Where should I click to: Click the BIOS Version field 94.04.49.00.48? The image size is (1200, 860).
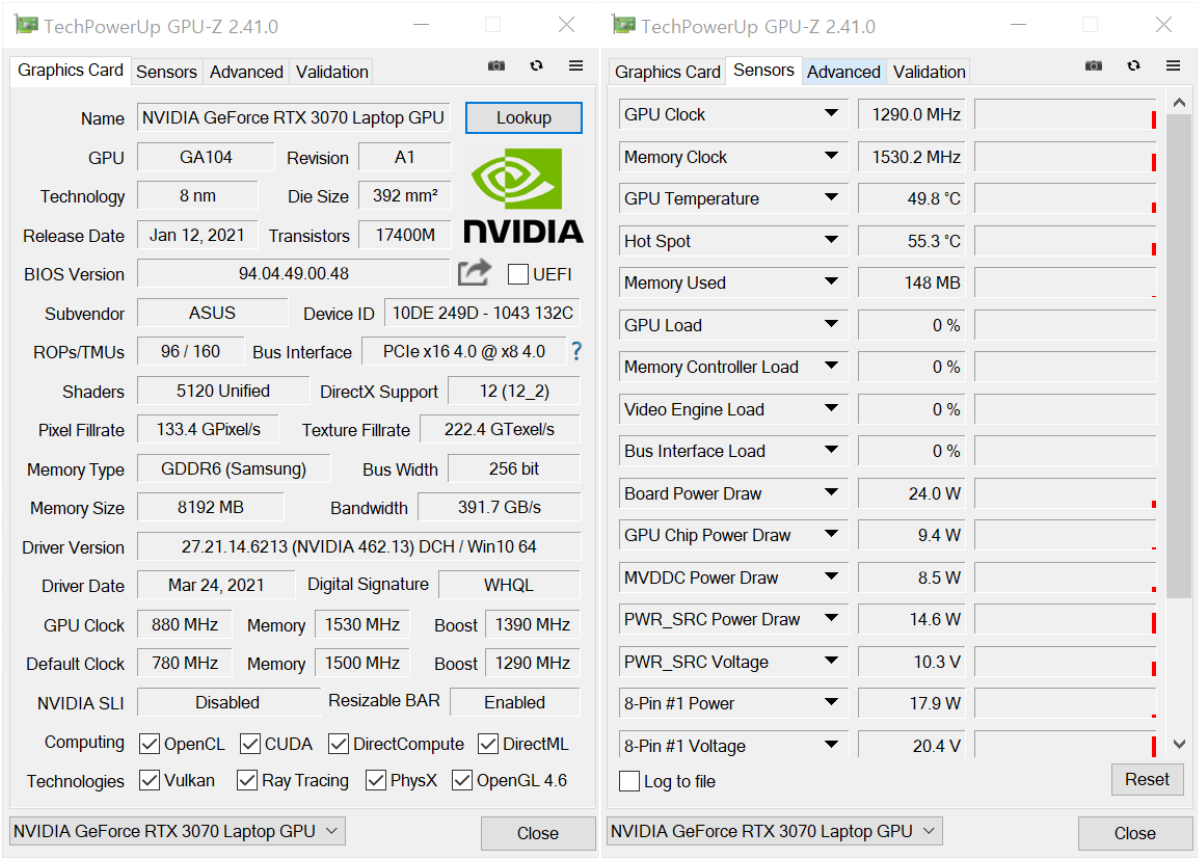[294, 273]
